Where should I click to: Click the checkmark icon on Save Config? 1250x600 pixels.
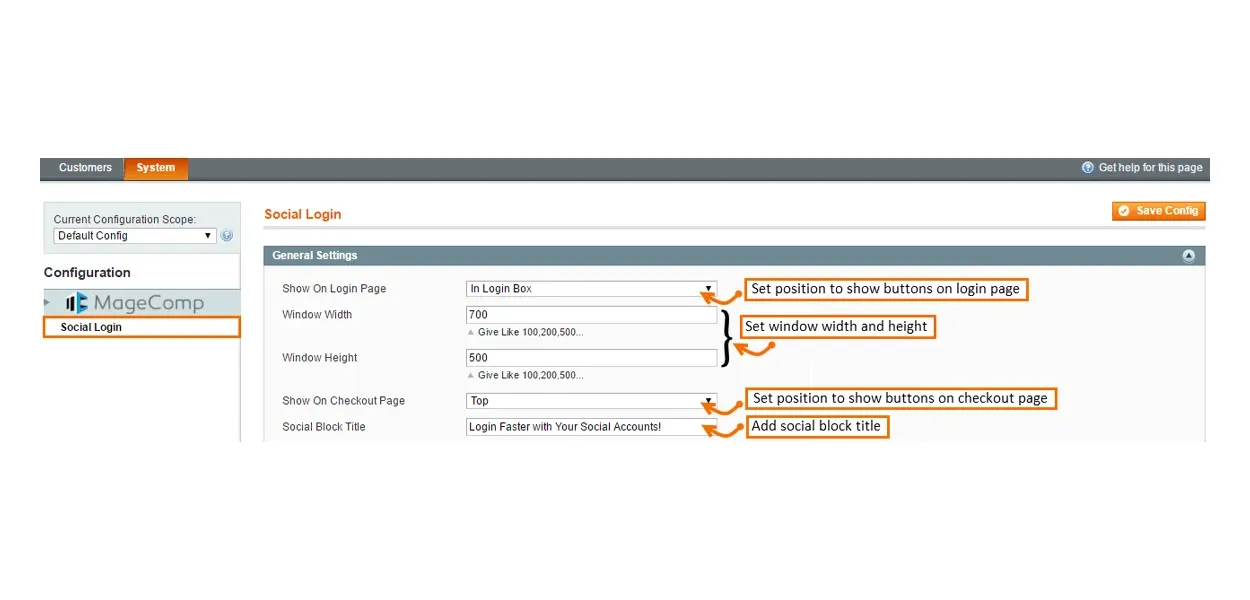(x=1124, y=211)
